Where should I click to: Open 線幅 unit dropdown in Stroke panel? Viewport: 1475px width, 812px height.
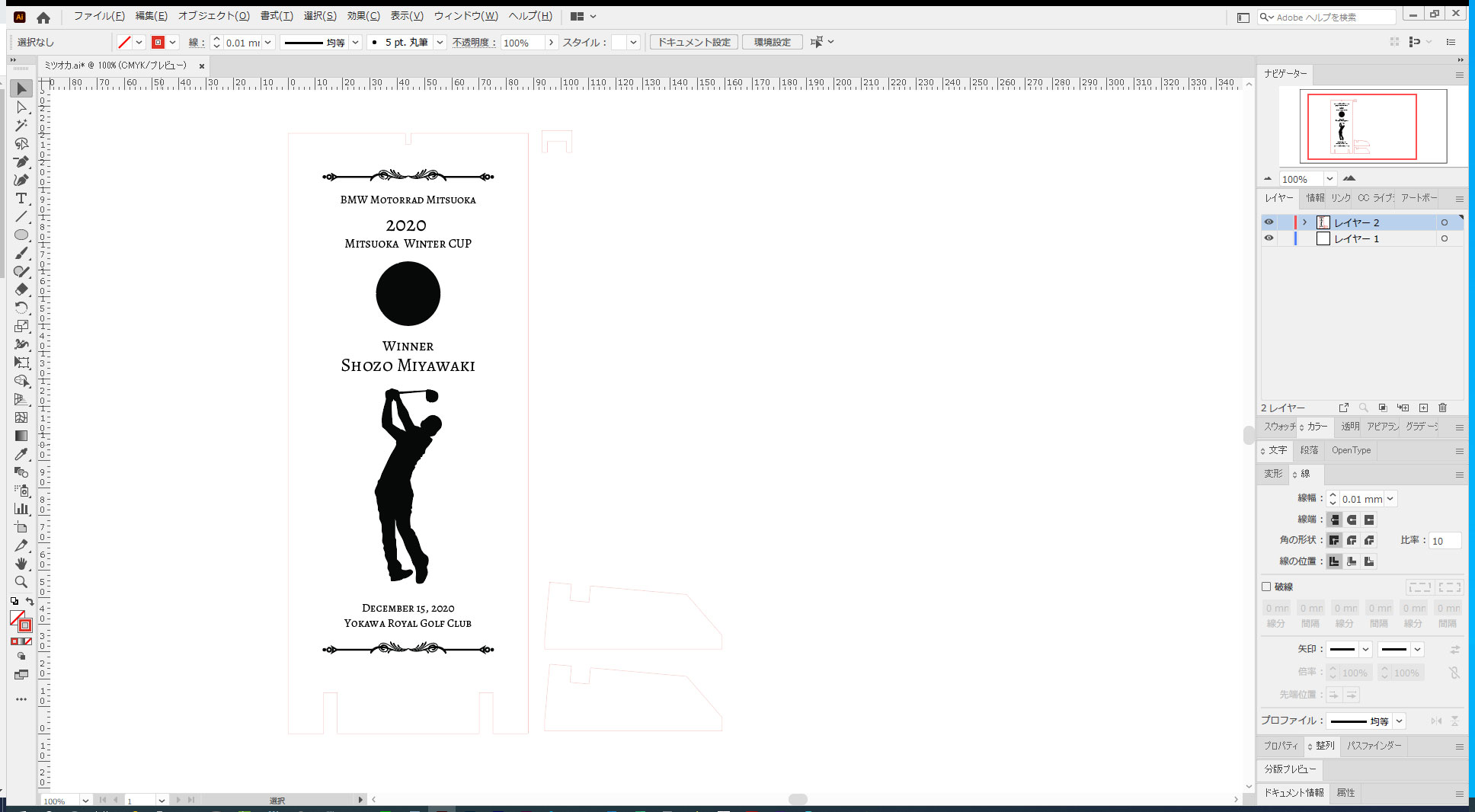pyautogui.click(x=1390, y=499)
